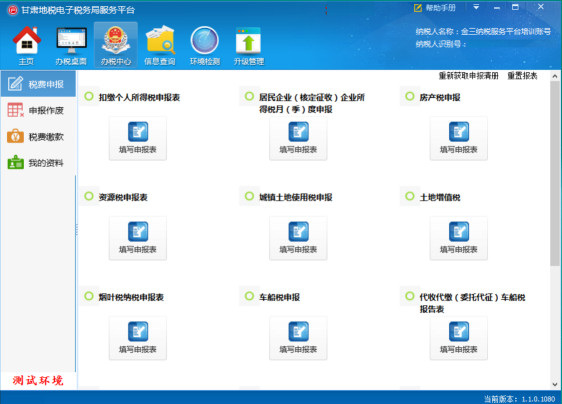Fill in form for 烟叶税纳税申报表
This screenshot has height=404, width=562.
pos(138,338)
